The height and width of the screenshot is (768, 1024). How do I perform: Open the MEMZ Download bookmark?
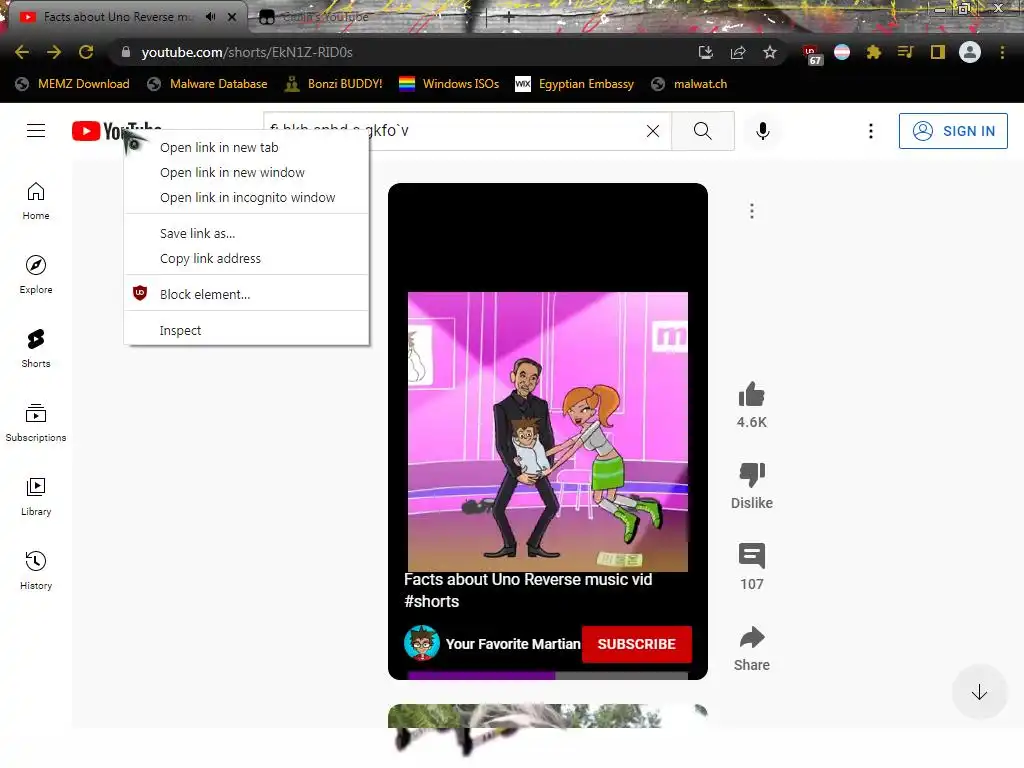pyautogui.click(x=72, y=84)
